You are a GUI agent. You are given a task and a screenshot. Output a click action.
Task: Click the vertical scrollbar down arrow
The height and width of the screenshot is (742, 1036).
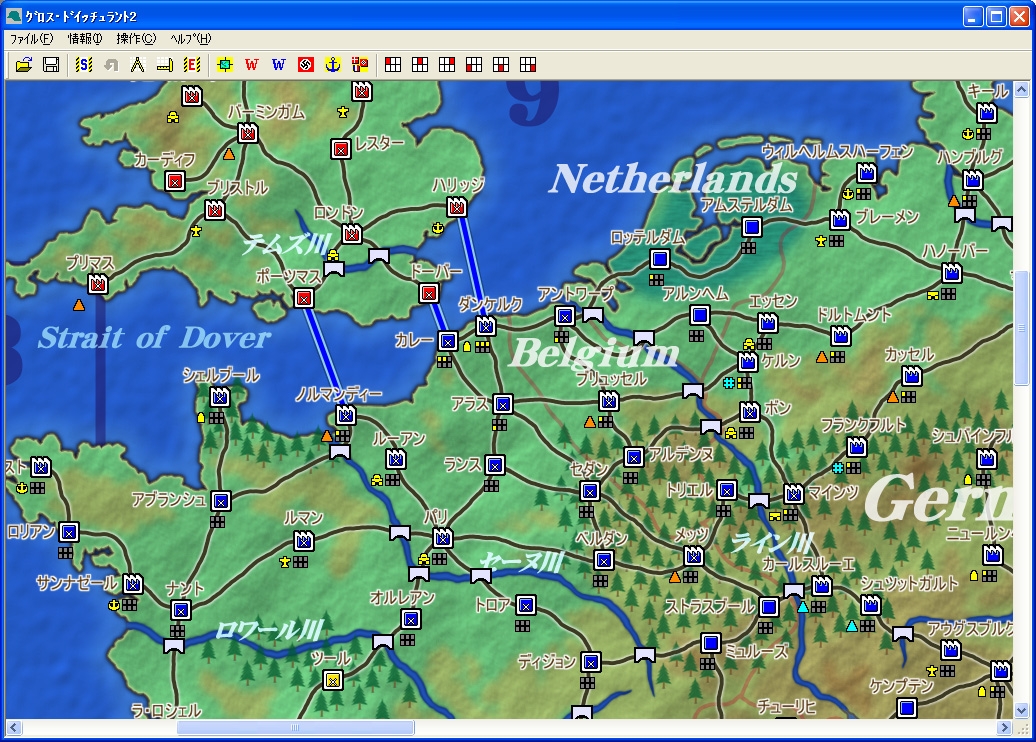pos(1021,711)
